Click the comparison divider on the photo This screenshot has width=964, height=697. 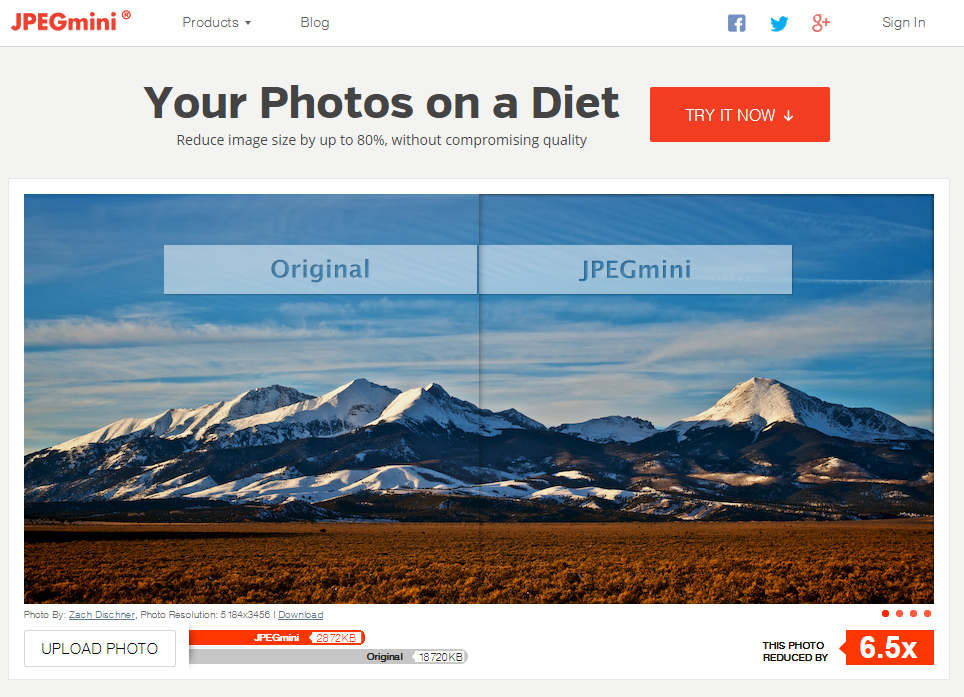[479, 399]
